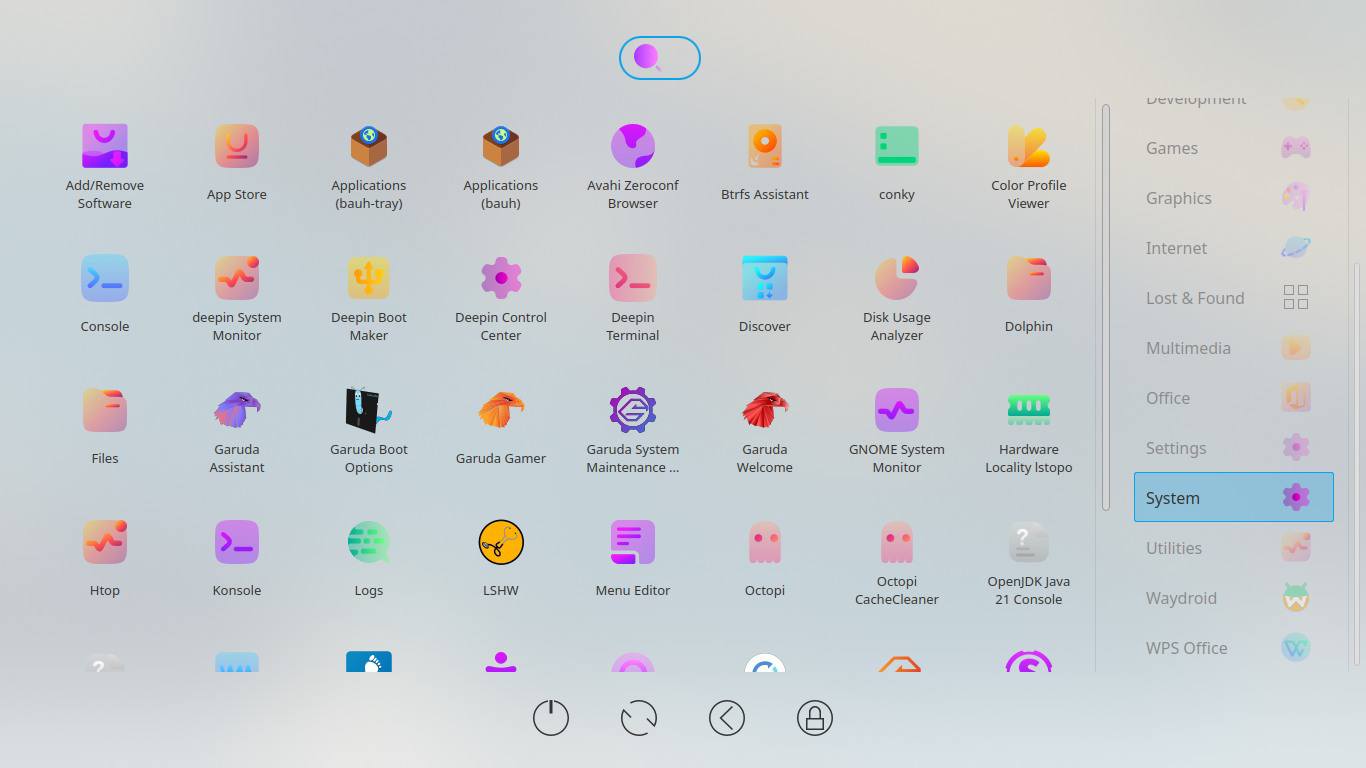This screenshot has height=768, width=1366.
Task: Open Dolphin file manager
Action: pyautogui.click(x=1029, y=297)
